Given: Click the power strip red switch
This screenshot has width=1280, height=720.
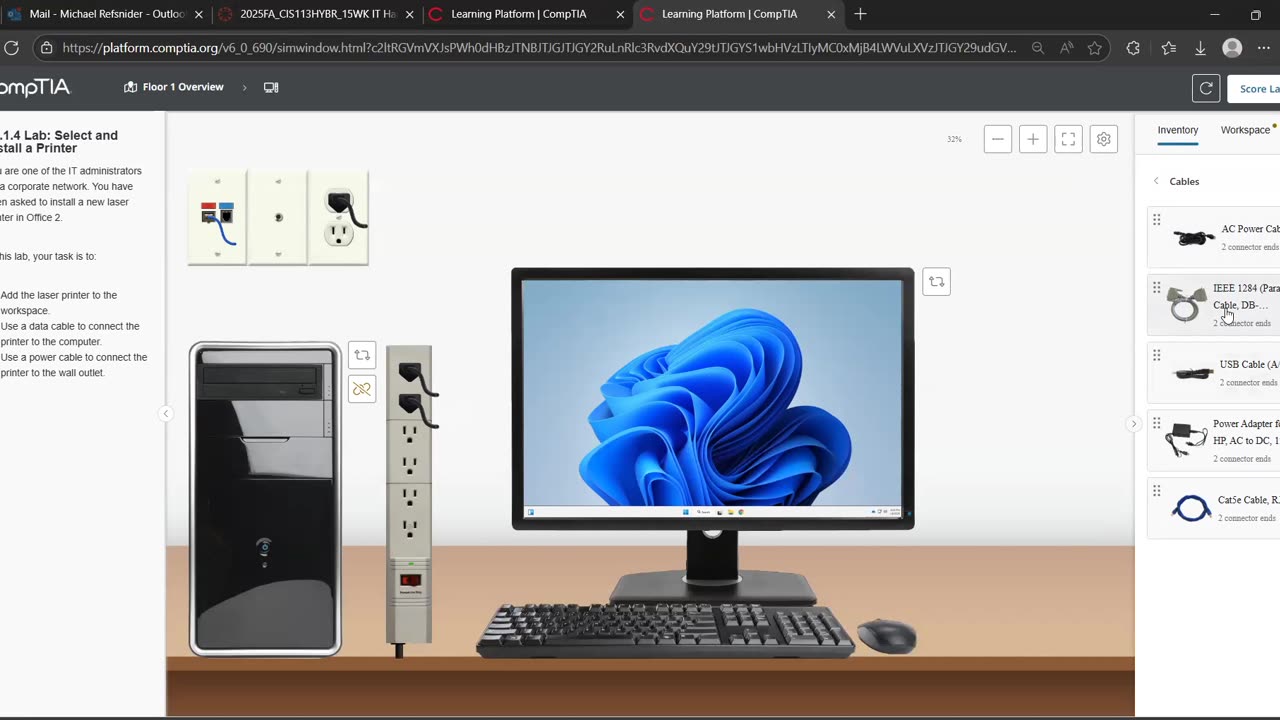Looking at the screenshot, I should tap(409, 581).
